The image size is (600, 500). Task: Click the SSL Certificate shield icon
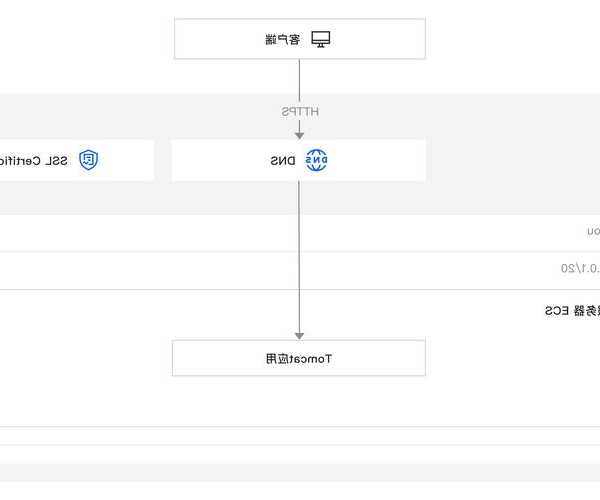(89, 160)
